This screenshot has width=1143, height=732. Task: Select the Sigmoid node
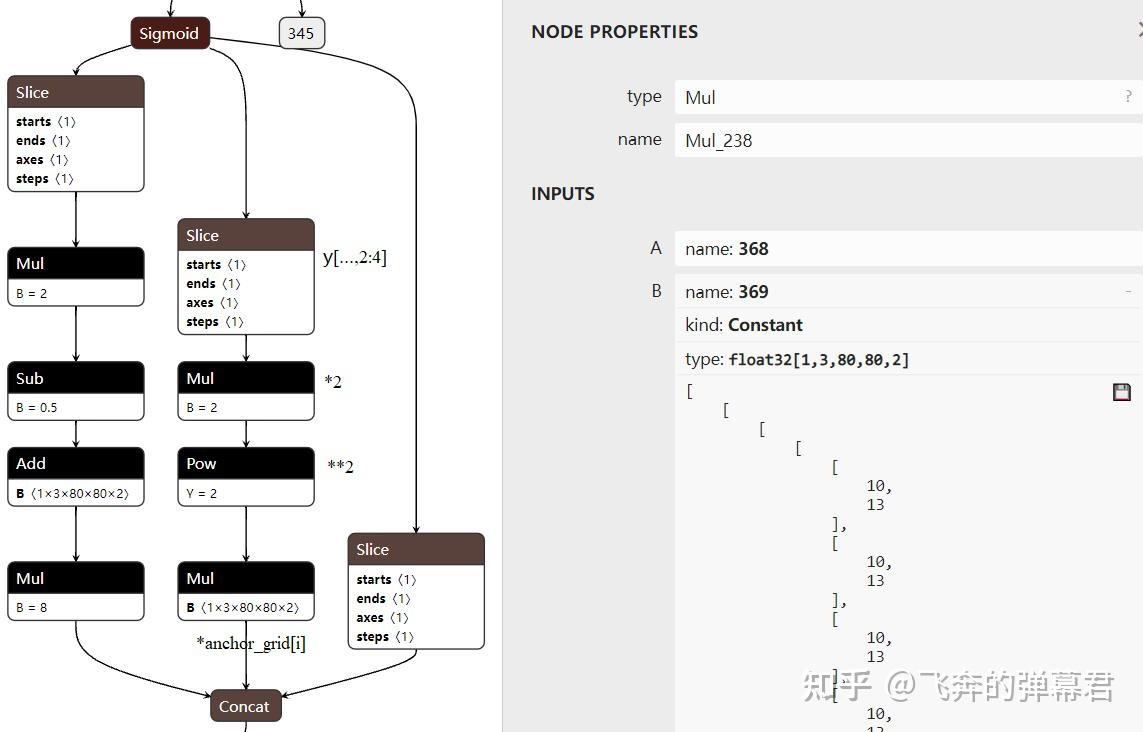(170, 34)
